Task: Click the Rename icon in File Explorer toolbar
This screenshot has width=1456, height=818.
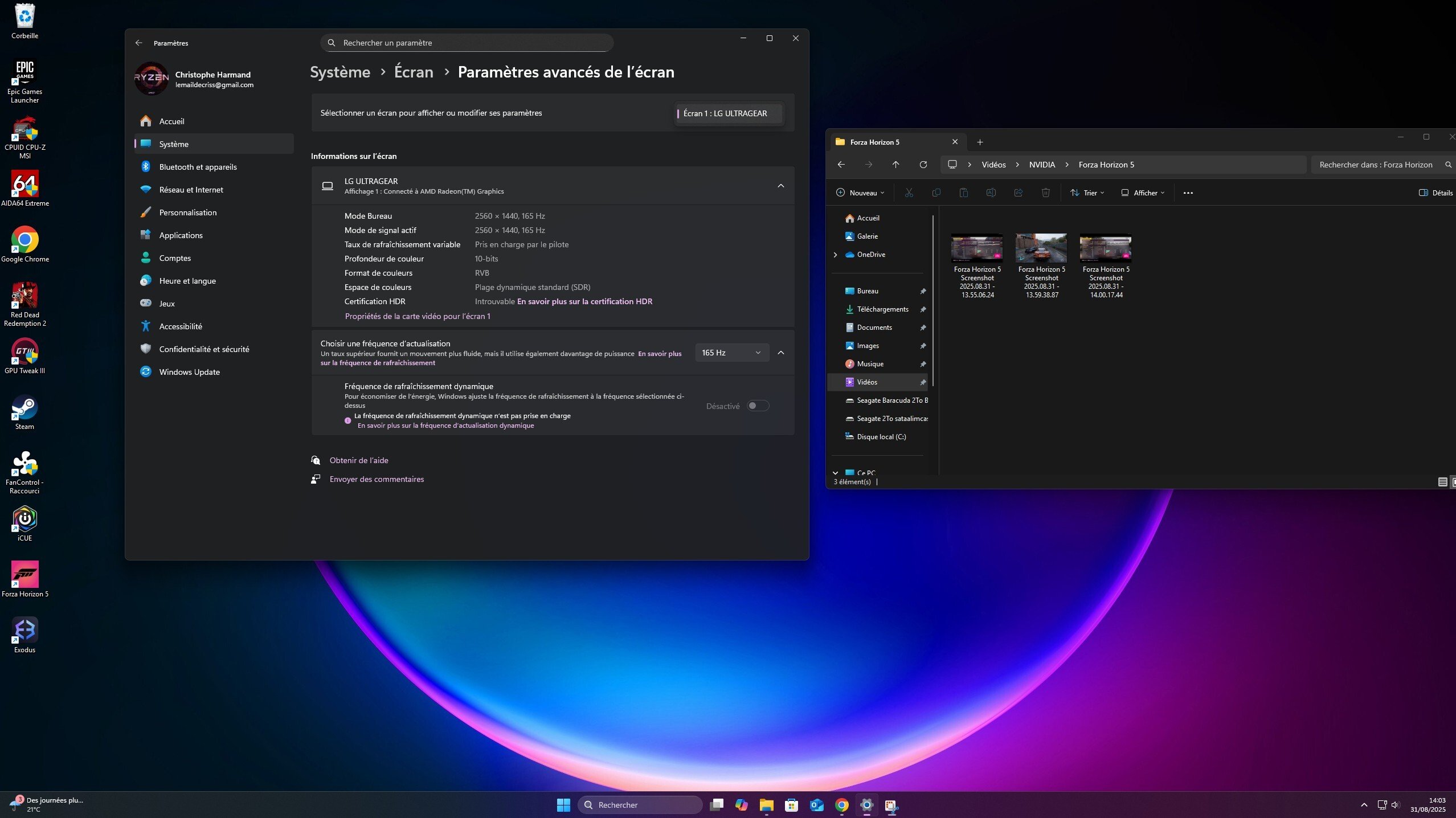Action: [991, 193]
